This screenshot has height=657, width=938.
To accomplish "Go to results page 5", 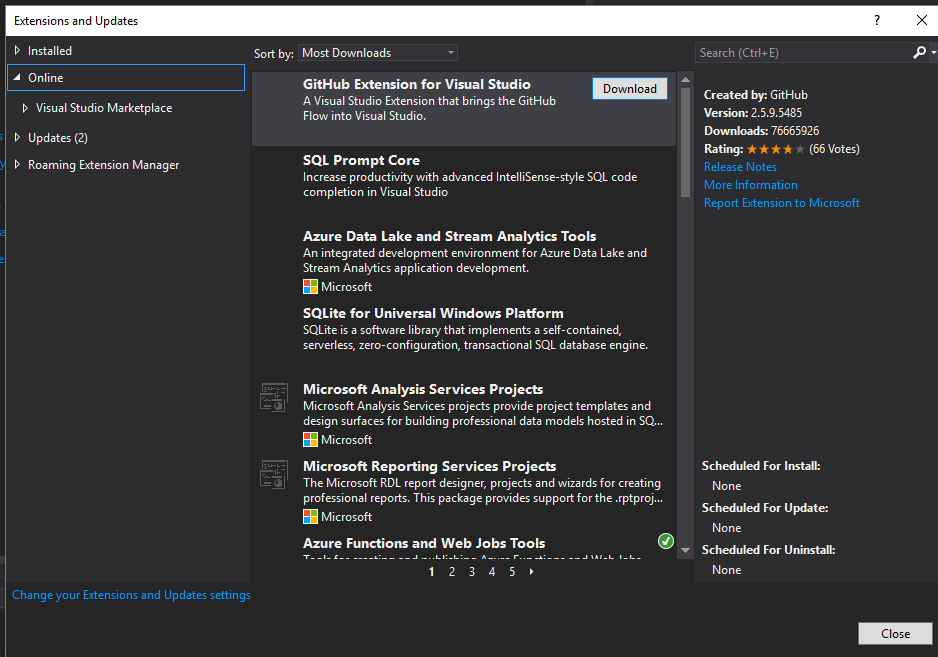I will click(512, 572).
